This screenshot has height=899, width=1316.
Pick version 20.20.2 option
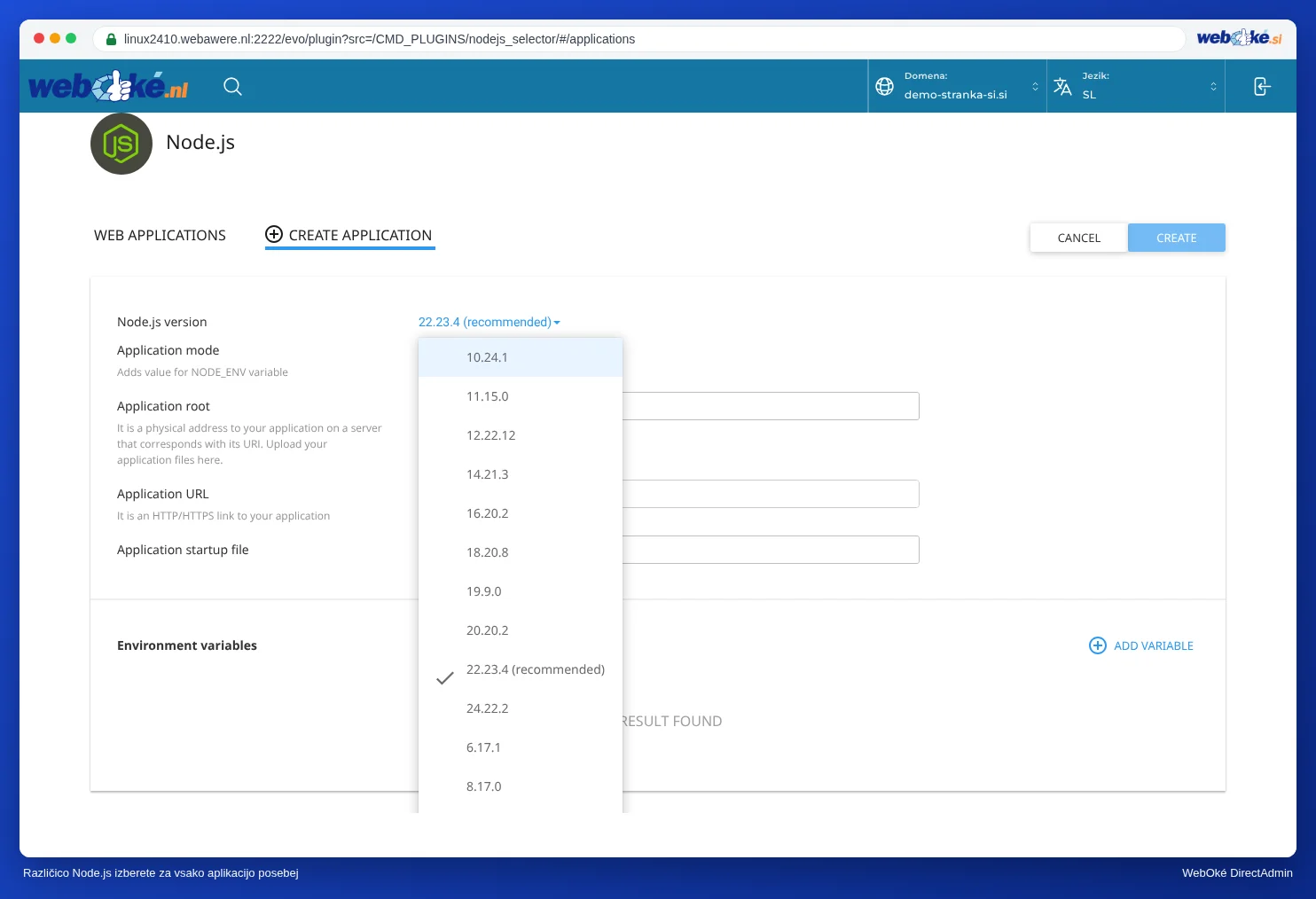[x=521, y=630]
